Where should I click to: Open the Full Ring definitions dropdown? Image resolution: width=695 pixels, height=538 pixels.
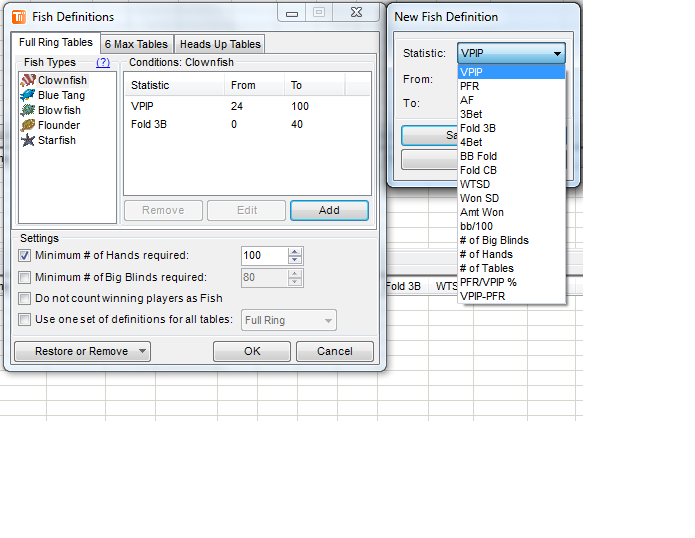coord(289,320)
